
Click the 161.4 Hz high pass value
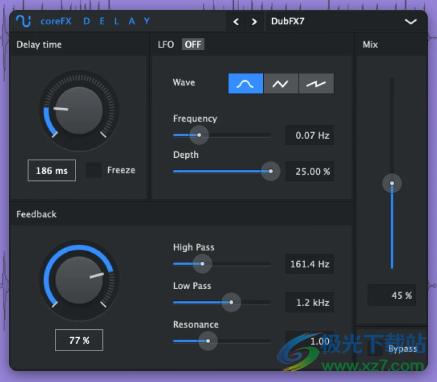click(310, 264)
